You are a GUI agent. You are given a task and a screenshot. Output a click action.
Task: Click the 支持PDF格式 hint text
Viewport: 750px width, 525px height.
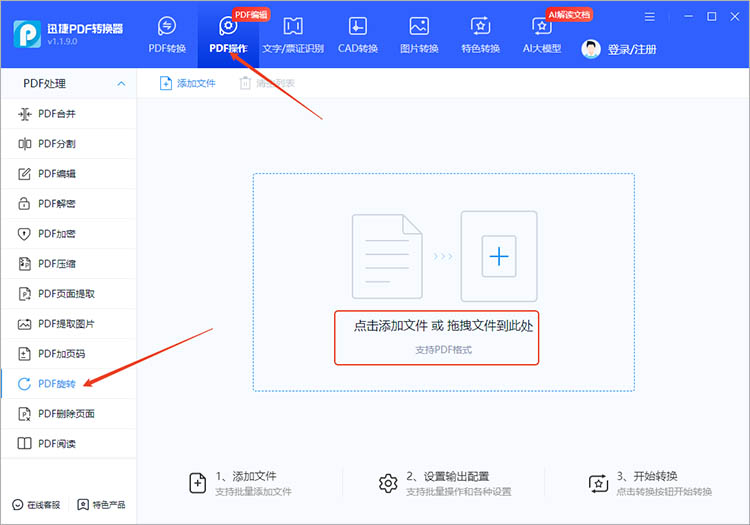pyautogui.click(x=443, y=350)
